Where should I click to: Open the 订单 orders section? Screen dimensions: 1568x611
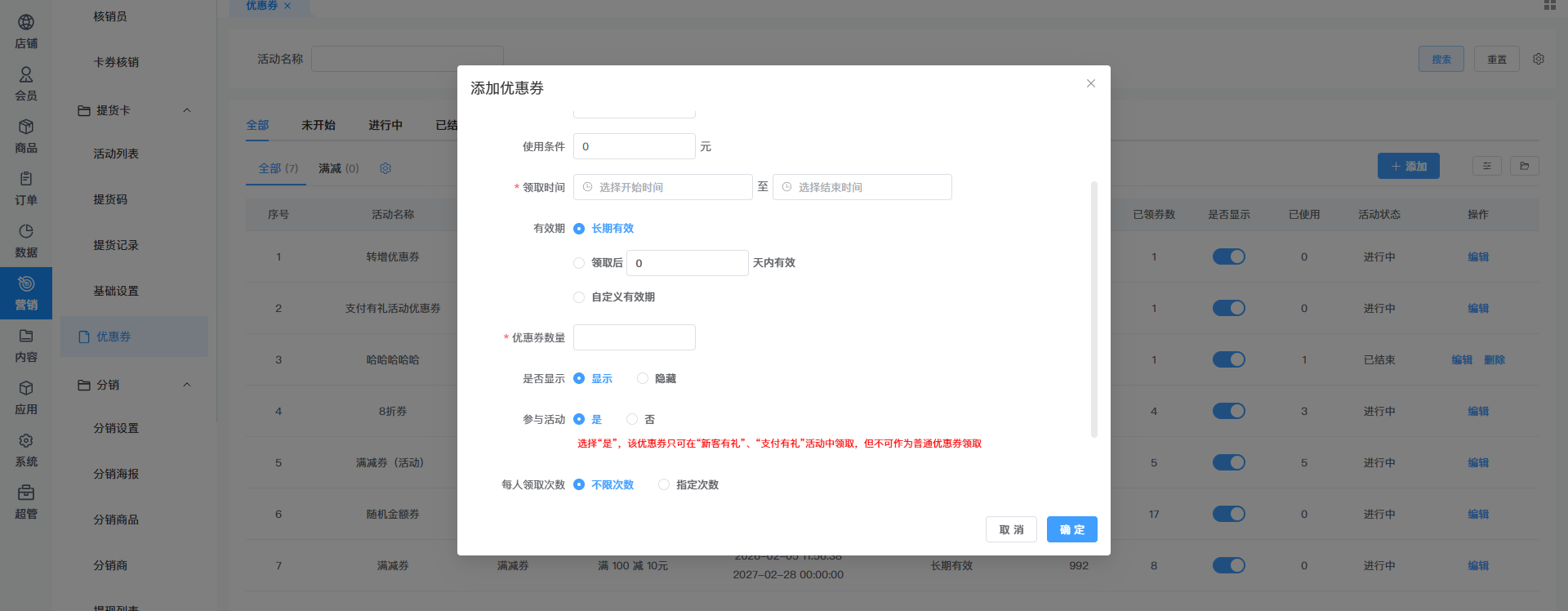pyautogui.click(x=26, y=189)
